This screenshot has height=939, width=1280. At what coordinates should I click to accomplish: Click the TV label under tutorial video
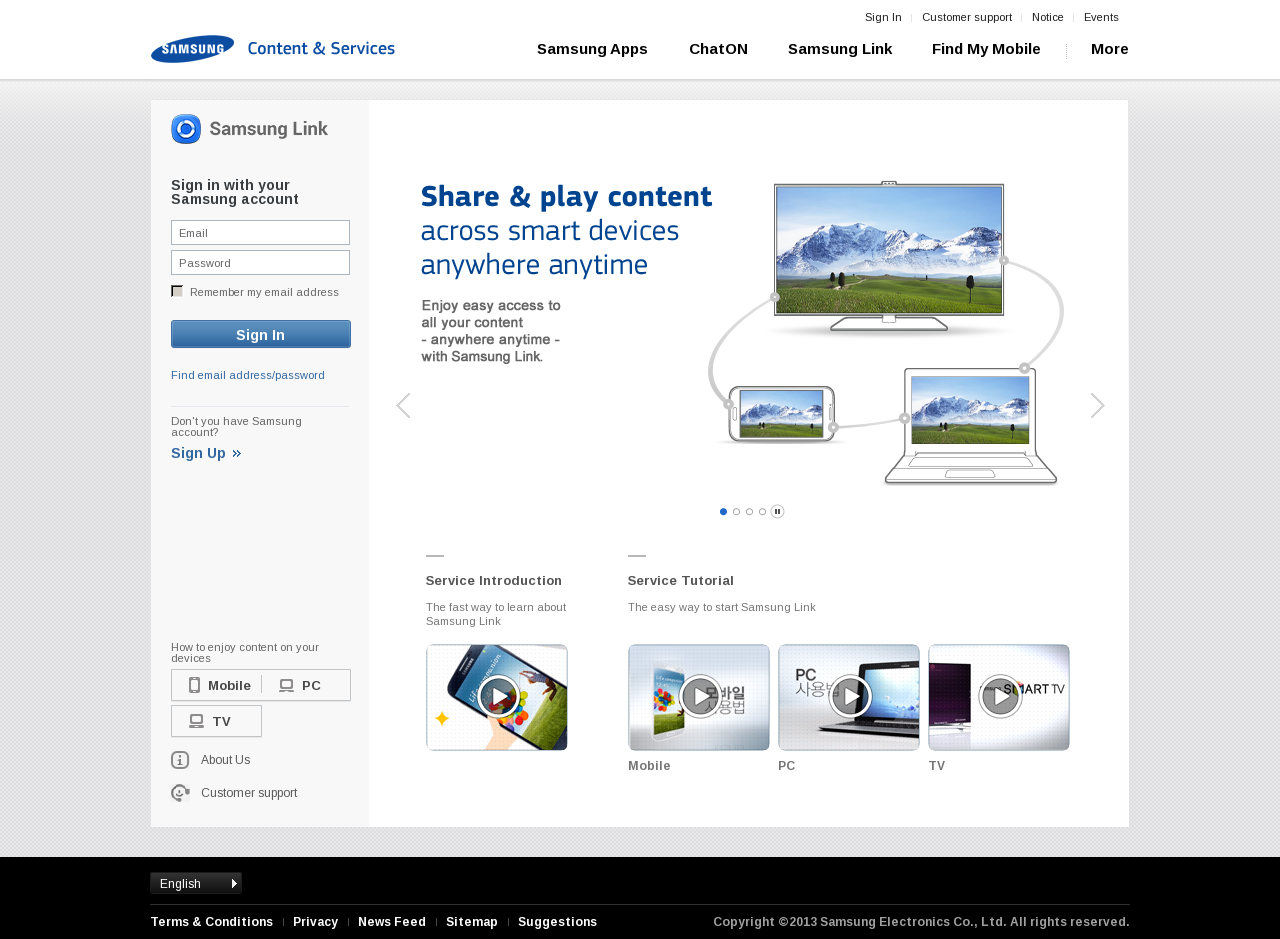937,766
